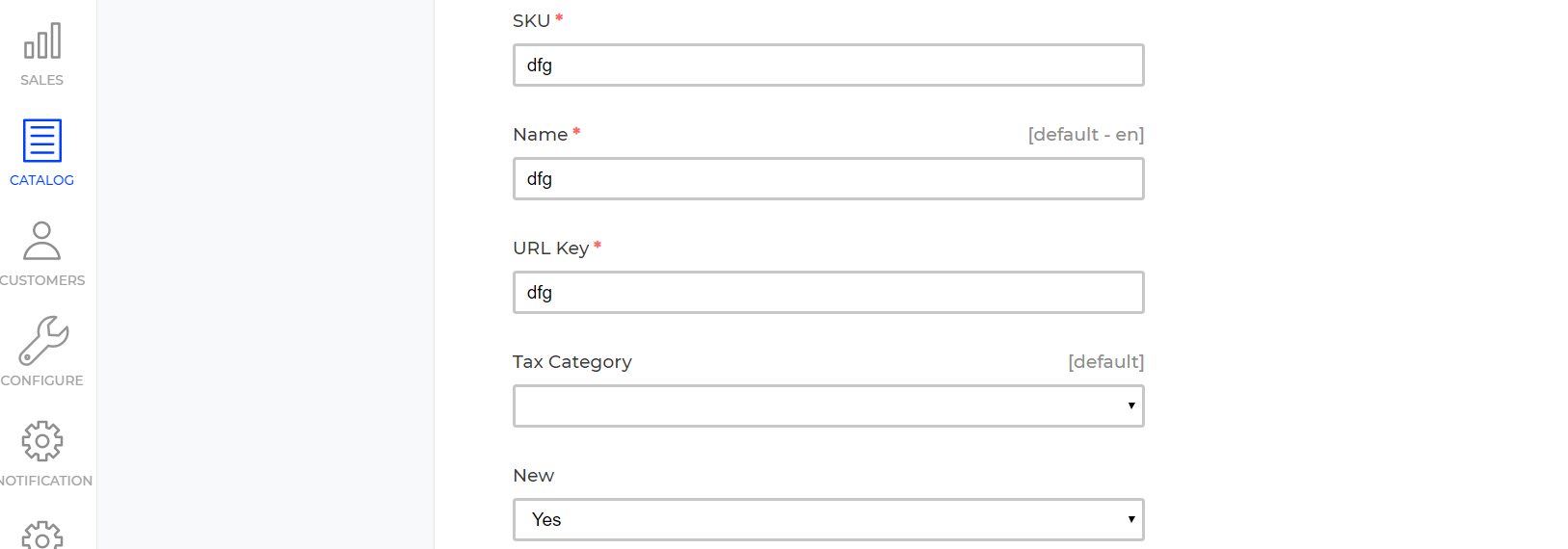
Task: Click the Configure wrench icon
Action: pos(43,341)
